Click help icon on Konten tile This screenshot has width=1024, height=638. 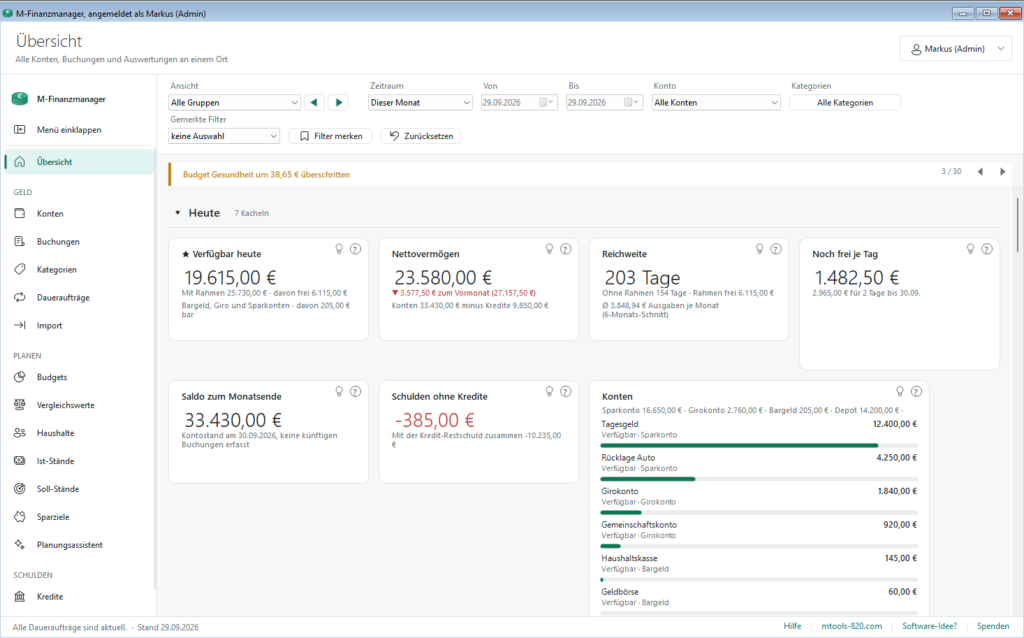(916, 391)
